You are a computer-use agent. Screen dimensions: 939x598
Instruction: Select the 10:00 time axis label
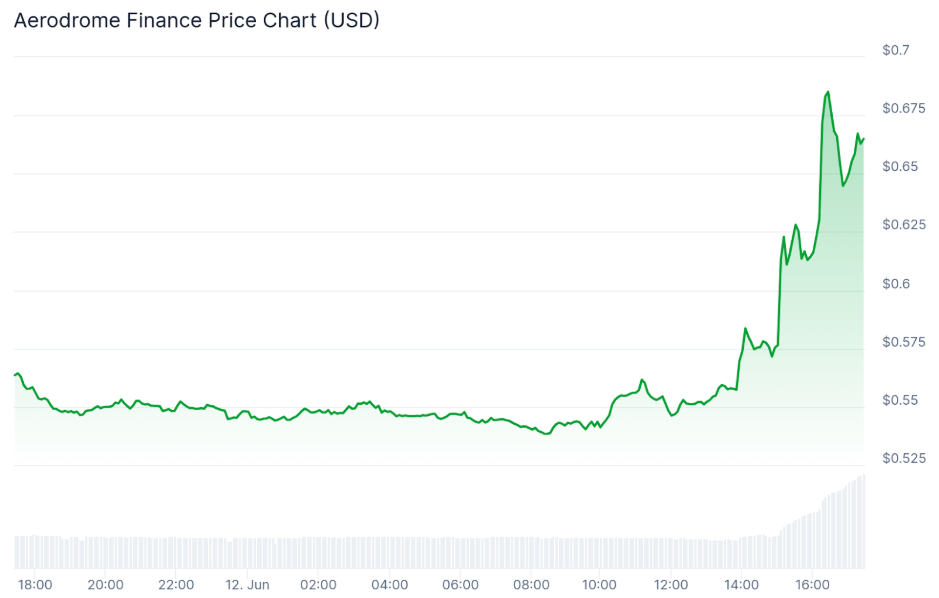(601, 585)
